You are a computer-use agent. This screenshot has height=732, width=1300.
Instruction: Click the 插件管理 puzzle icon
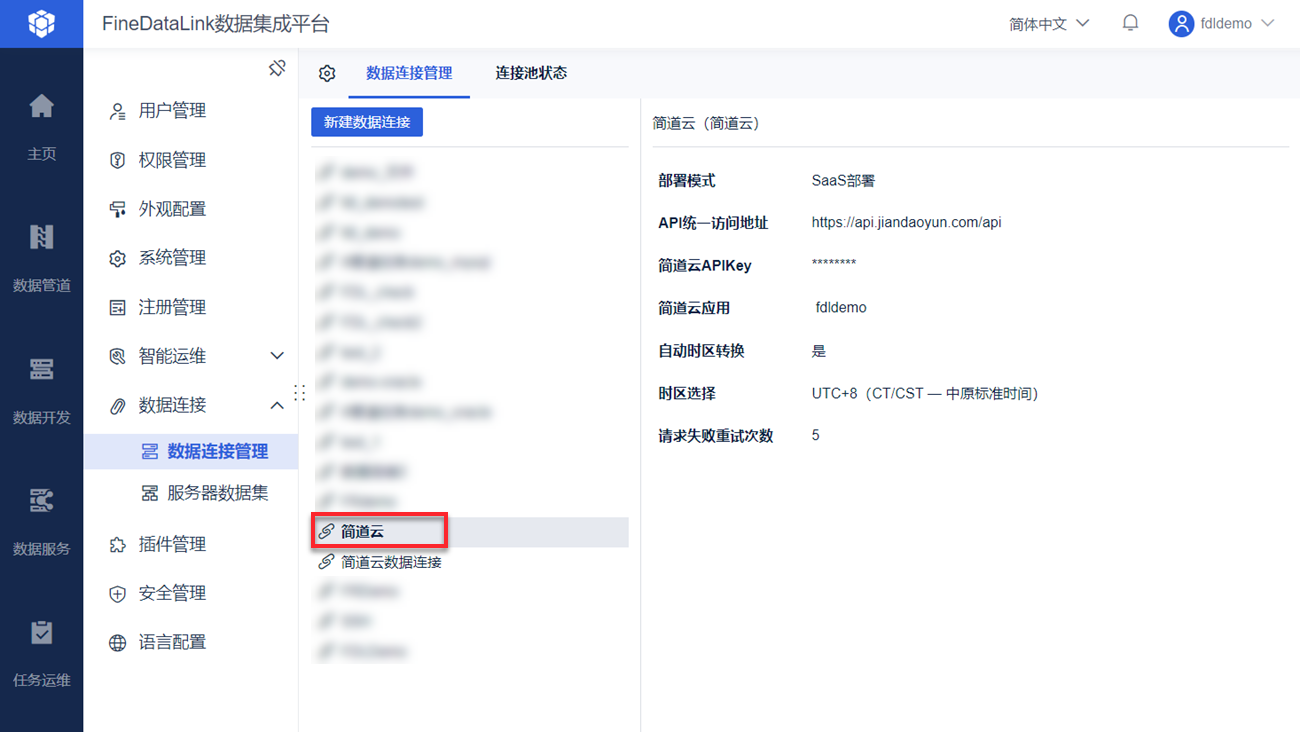(x=117, y=544)
